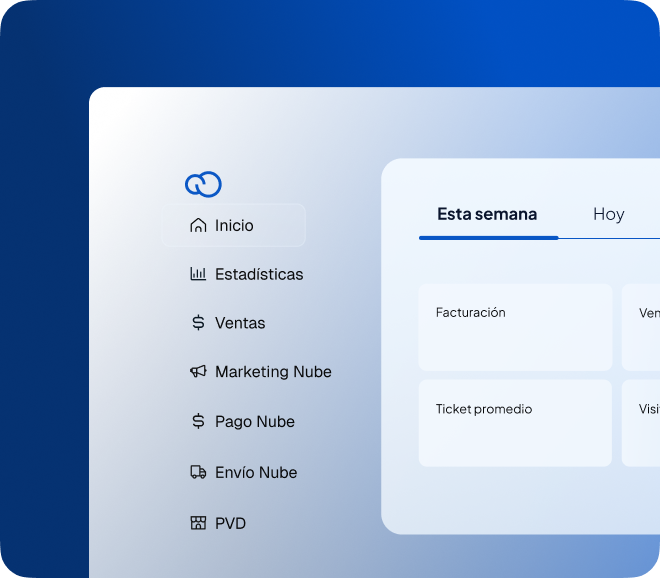Select the Hoy tab
This screenshot has width=660, height=578.
pos(608,214)
